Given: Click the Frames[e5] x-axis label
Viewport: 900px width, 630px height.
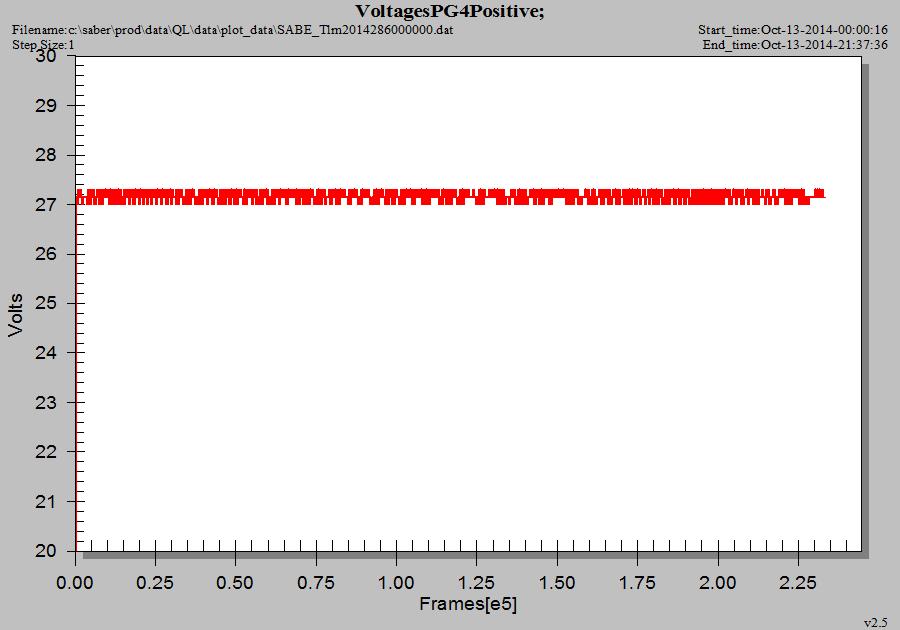Looking at the screenshot, I should (x=468, y=604).
